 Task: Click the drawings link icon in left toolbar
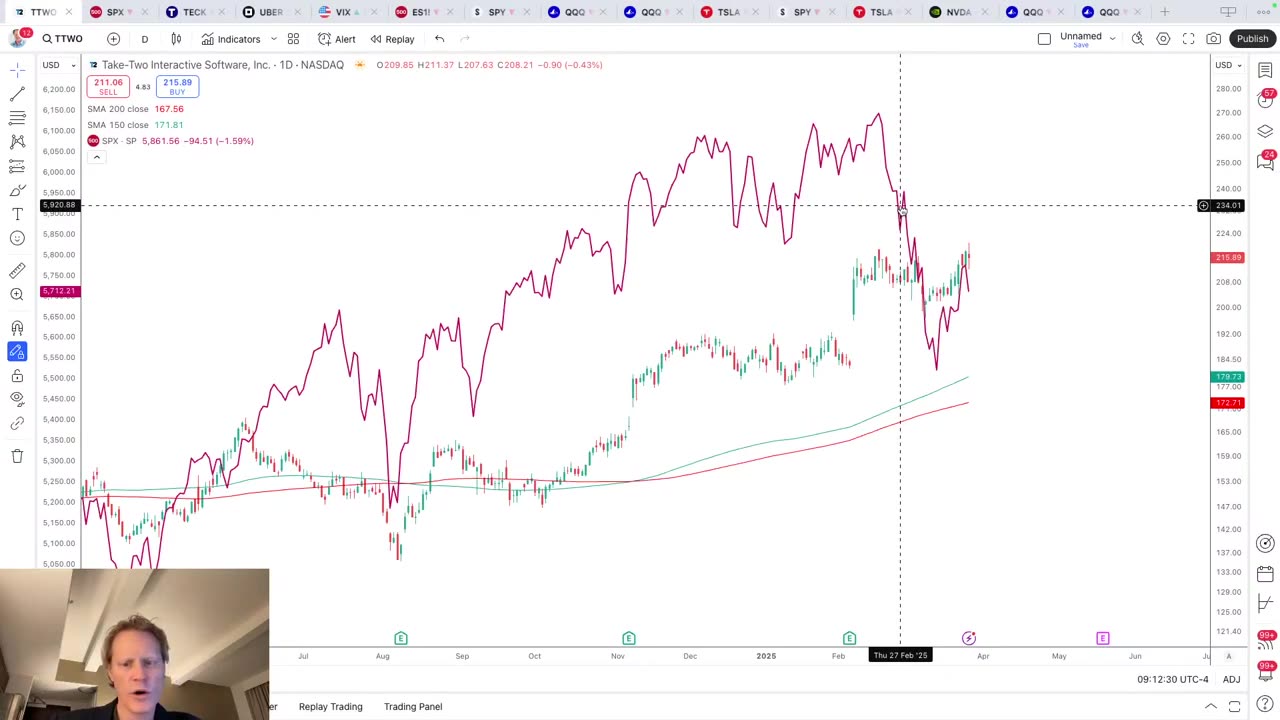17,424
